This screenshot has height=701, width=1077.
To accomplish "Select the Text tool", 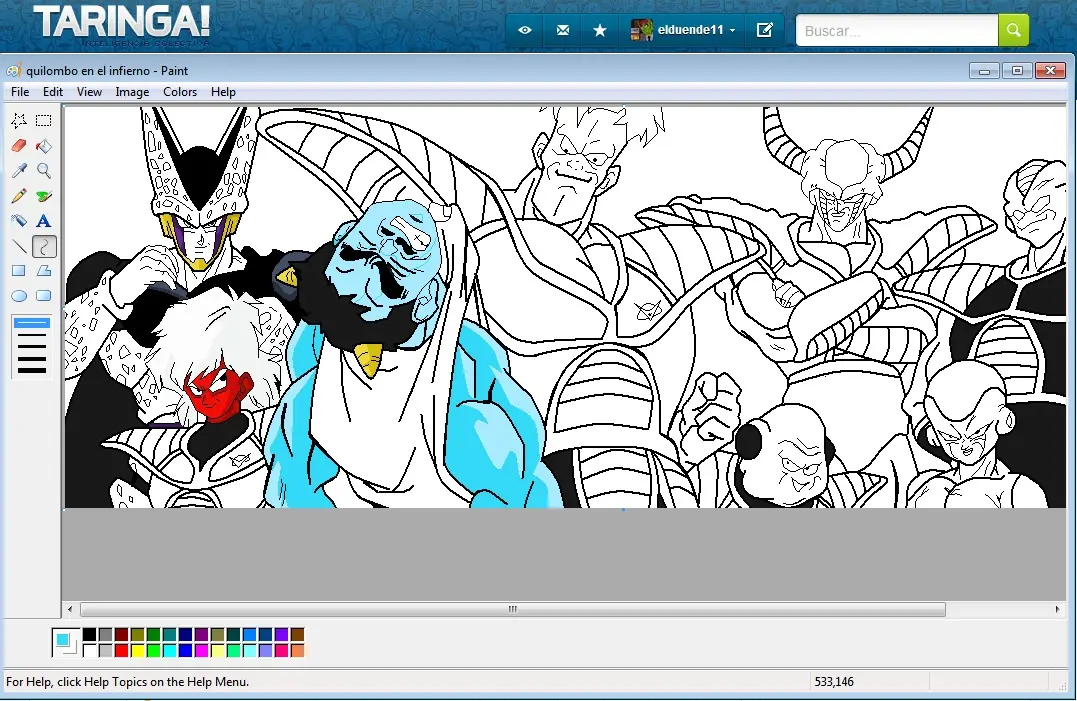I will (44, 220).
